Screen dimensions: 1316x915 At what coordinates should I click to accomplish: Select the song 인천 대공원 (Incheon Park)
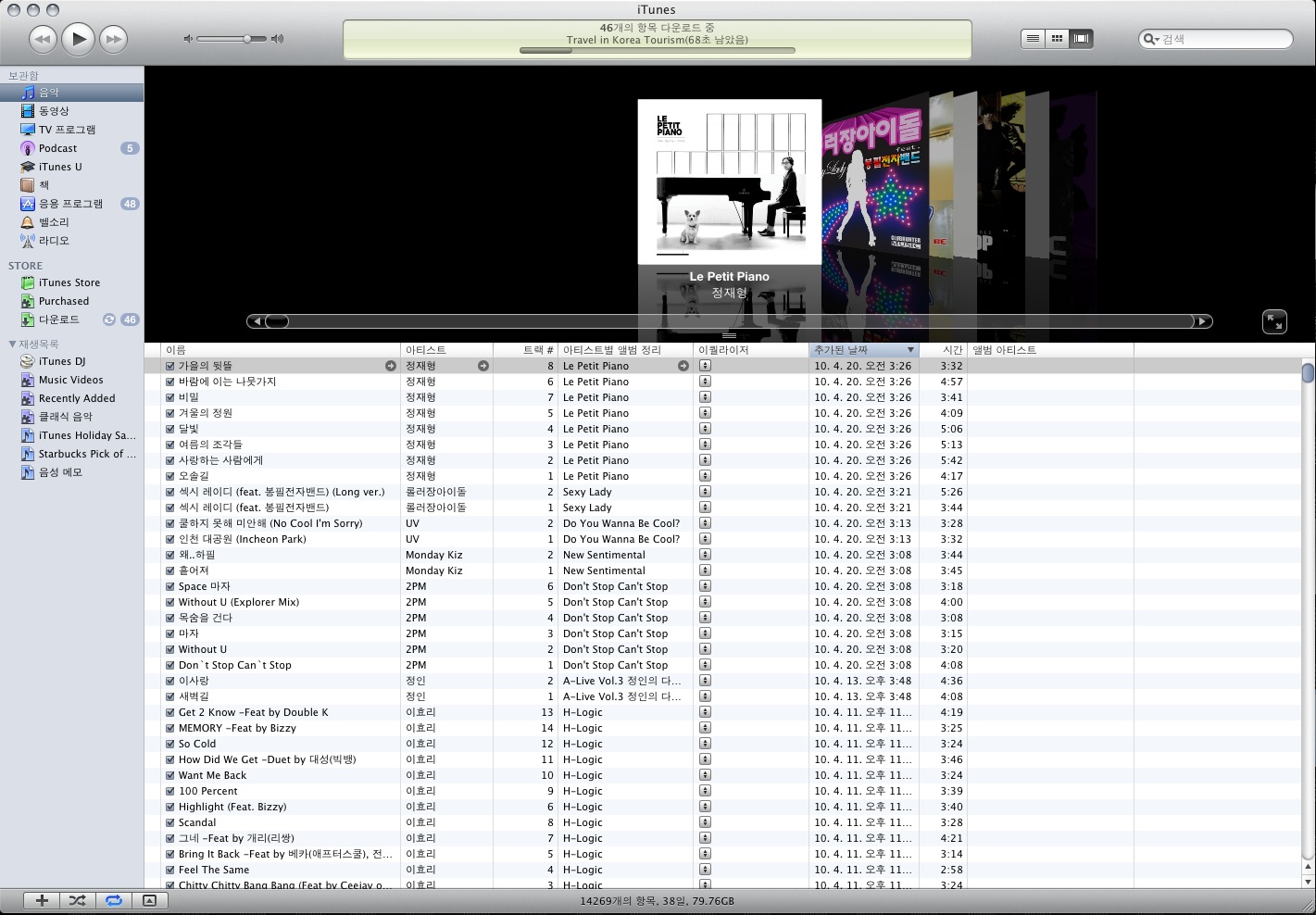pyautogui.click(x=242, y=539)
